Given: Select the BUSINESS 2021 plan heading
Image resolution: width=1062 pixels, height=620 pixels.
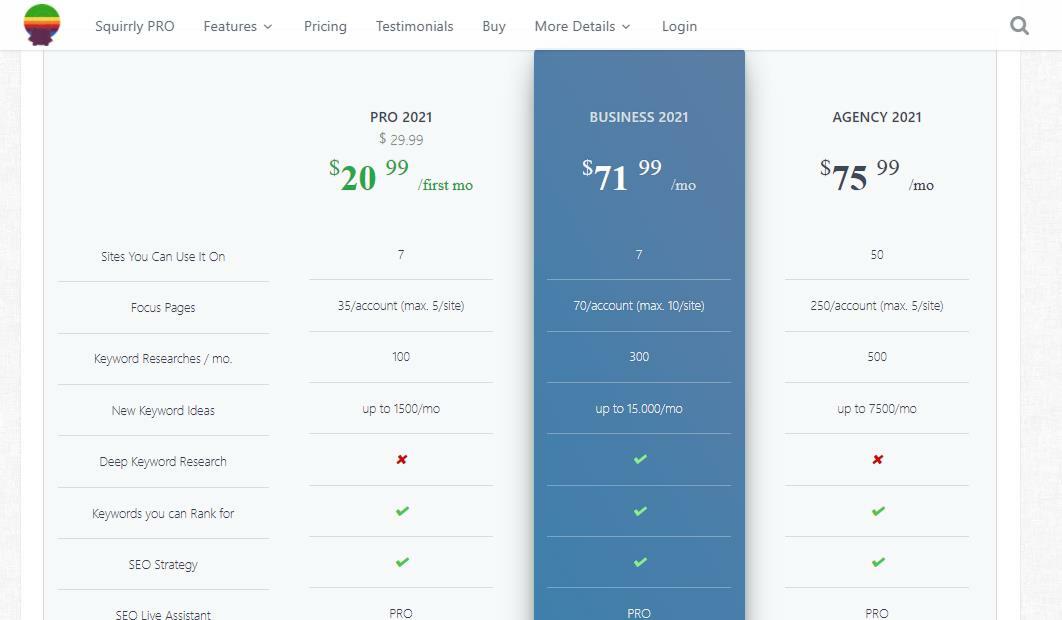Looking at the screenshot, I should tap(639, 117).
